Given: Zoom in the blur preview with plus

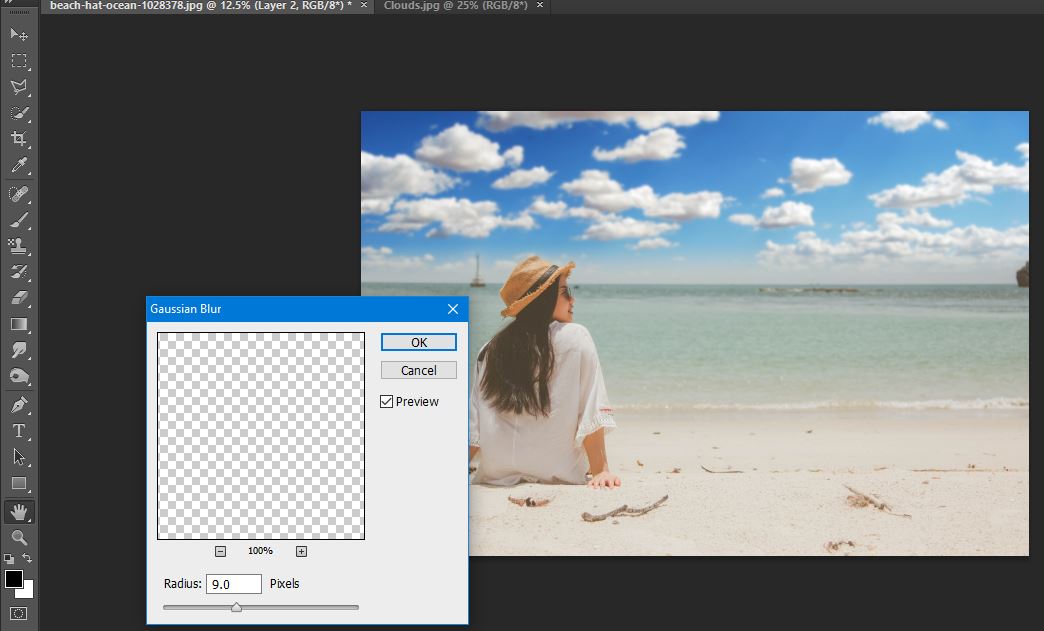Looking at the screenshot, I should 301,551.
